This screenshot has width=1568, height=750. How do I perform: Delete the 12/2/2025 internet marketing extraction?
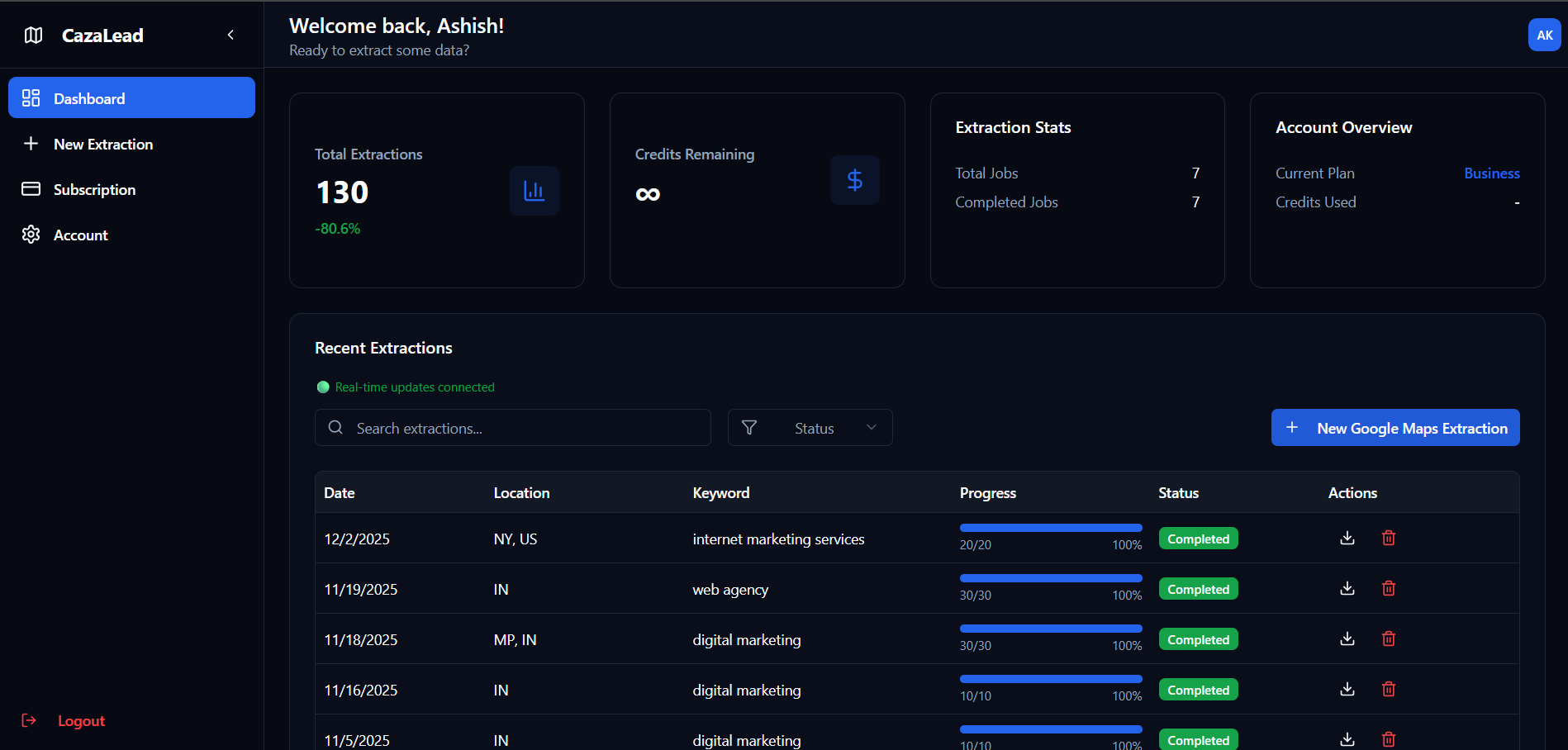click(1388, 538)
